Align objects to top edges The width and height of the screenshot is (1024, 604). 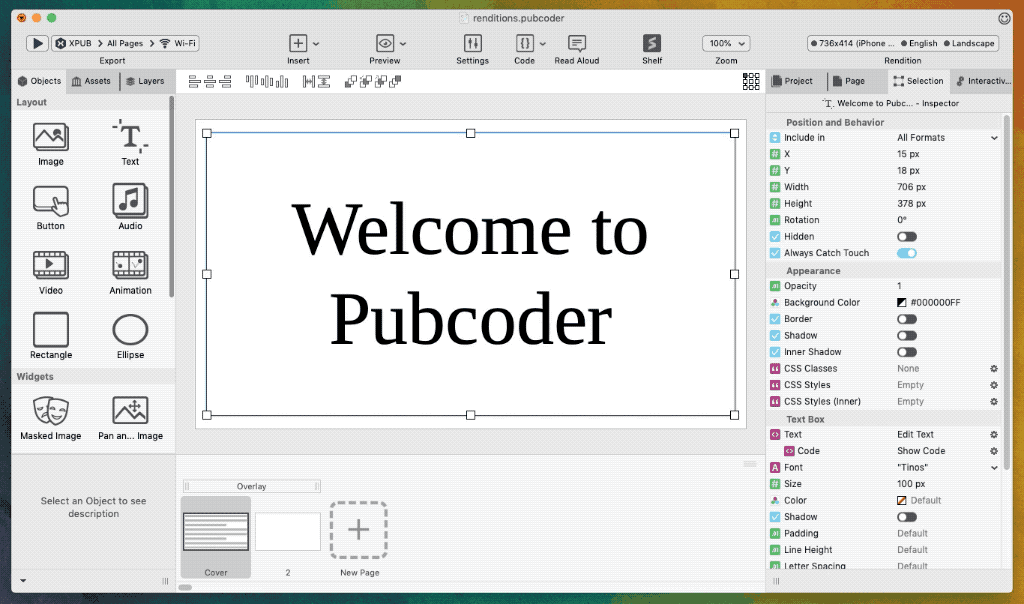click(x=251, y=82)
